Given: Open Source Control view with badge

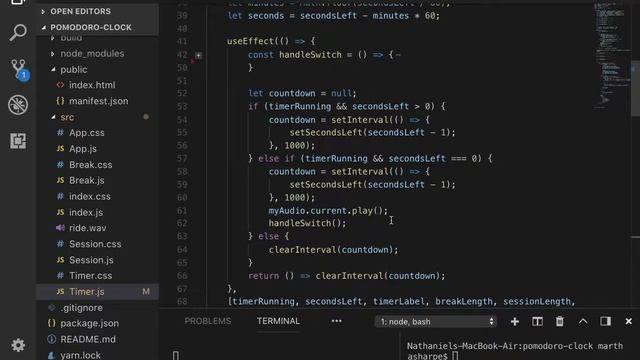Looking at the screenshot, I should tap(19, 69).
